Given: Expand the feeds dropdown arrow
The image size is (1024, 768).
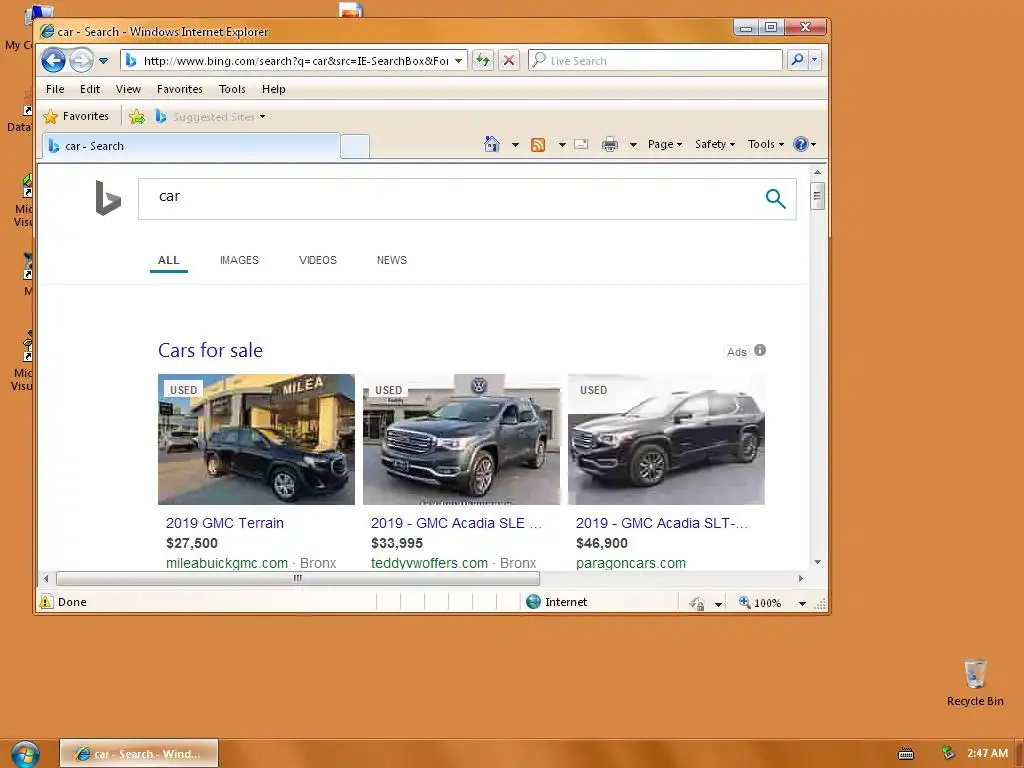Looking at the screenshot, I should click(562, 145).
